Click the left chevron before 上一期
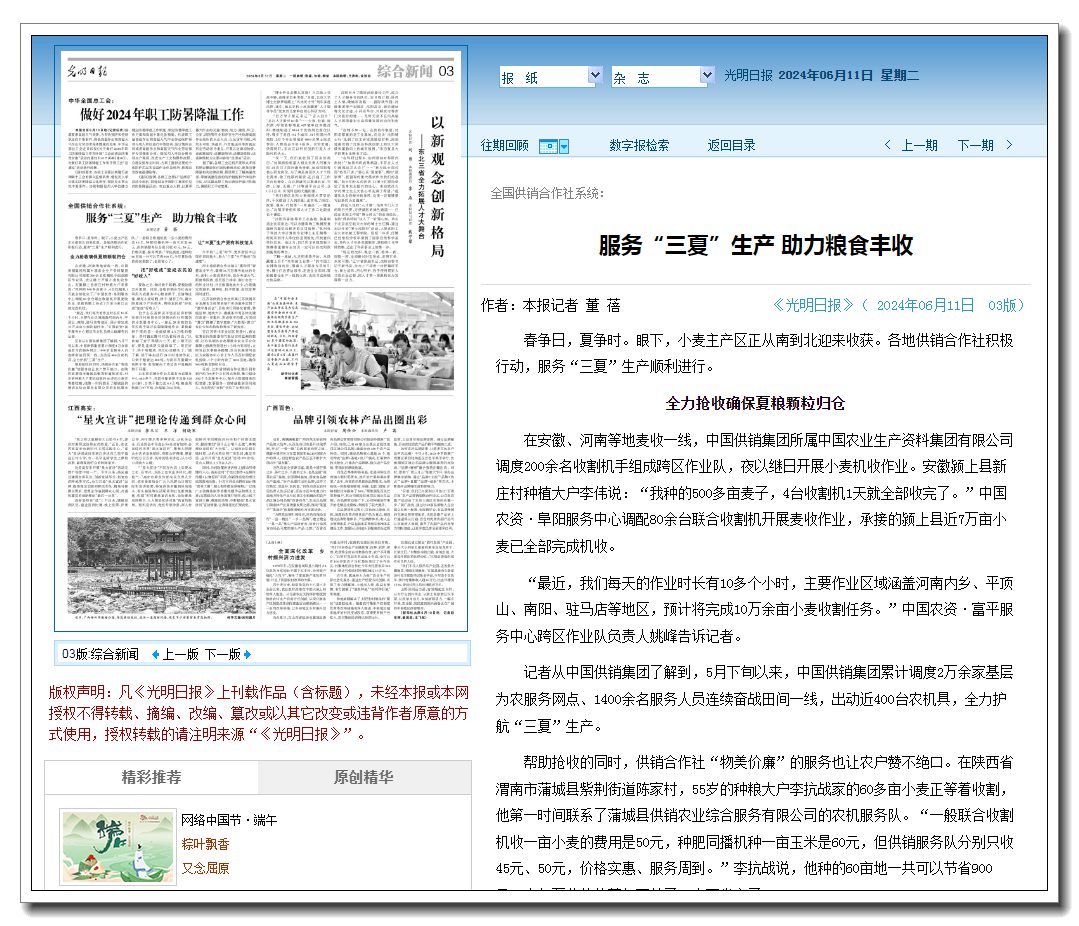The height and width of the screenshot is (926, 1079). click(x=887, y=144)
